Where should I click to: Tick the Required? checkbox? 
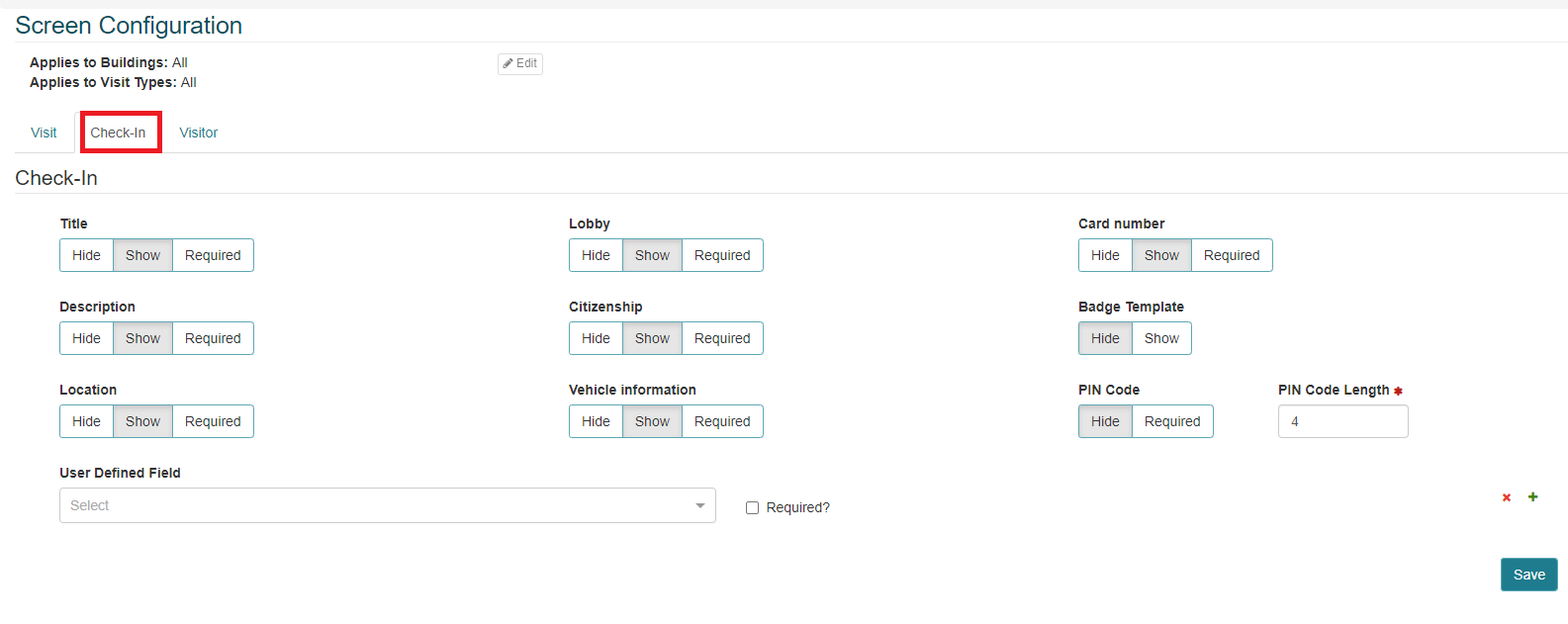click(x=752, y=507)
